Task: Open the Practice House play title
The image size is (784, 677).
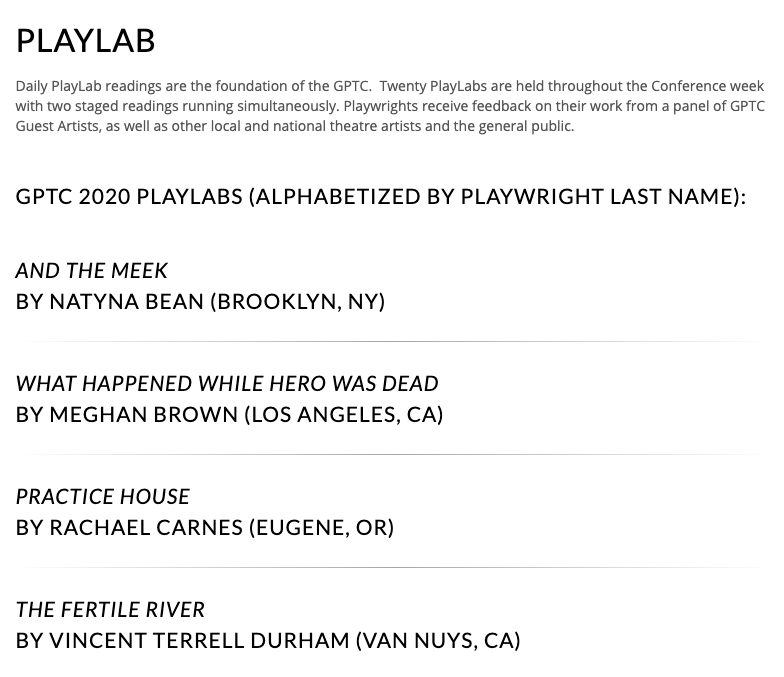Action: (103, 497)
